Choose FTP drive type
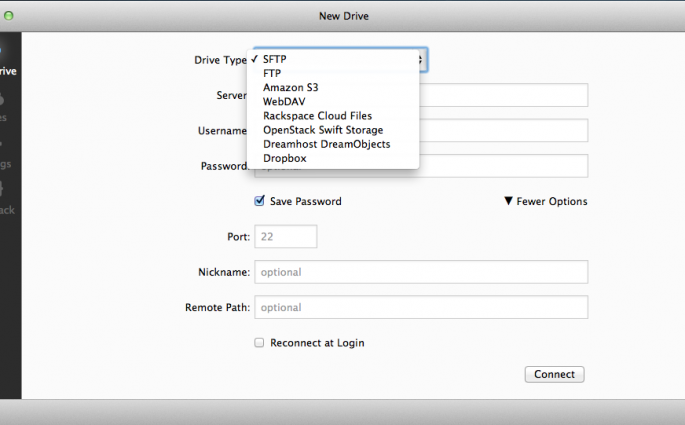 [272, 73]
